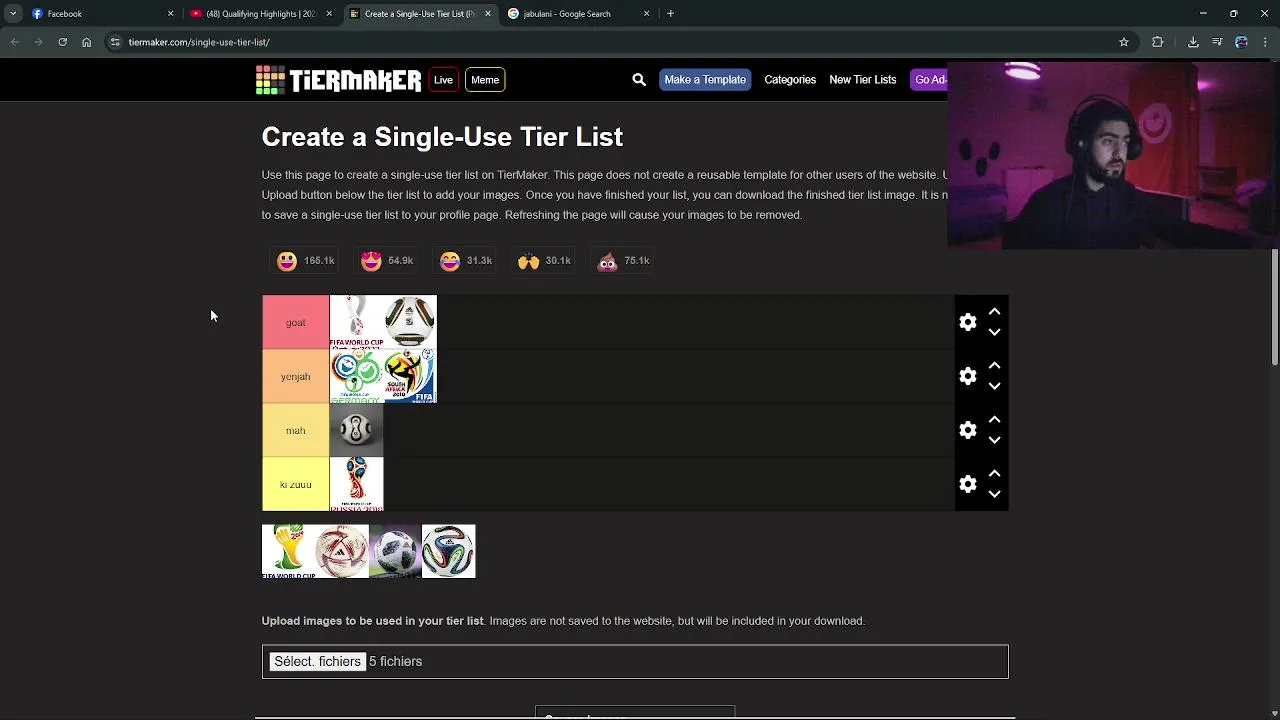This screenshot has height=720, width=1280.
Task: Open settings gear for goat tier
Action: click(967, 322)
